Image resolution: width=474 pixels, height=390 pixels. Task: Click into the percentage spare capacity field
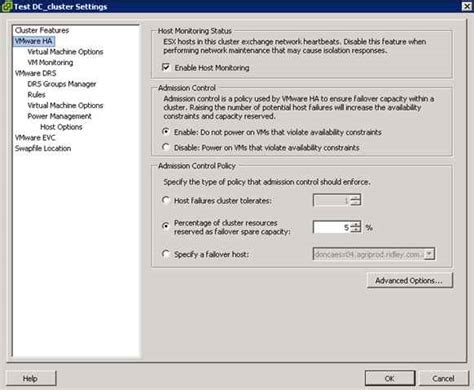(x=332, y=227)
